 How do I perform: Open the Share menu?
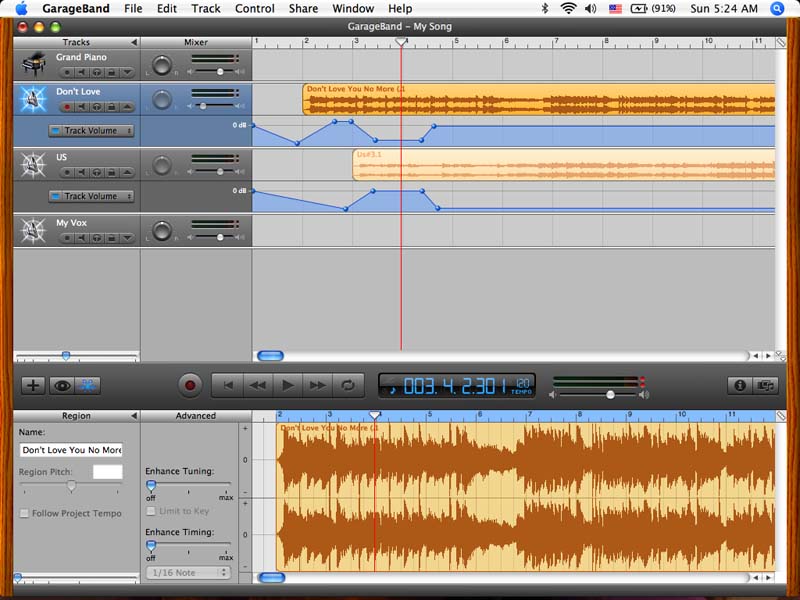click(x=303, y=8)
